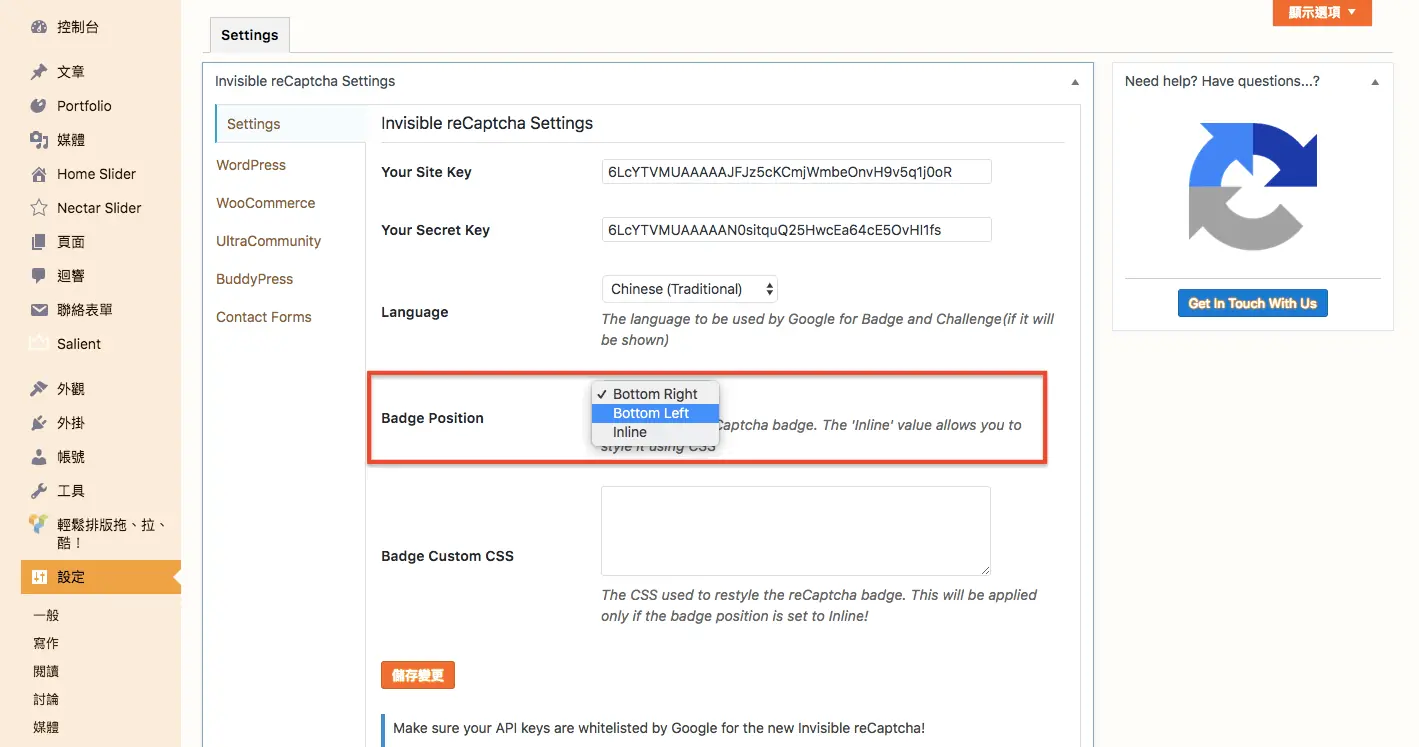Click the 帳號 user icon
The height and width of the screenshot is (747, 1419).
(x=39, y=457)
